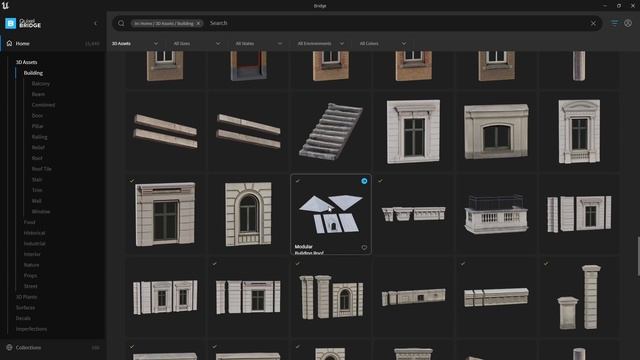640x360 pixels.
Task: Select the Street category
Action: pyautogui.click(x=31, y=286)
